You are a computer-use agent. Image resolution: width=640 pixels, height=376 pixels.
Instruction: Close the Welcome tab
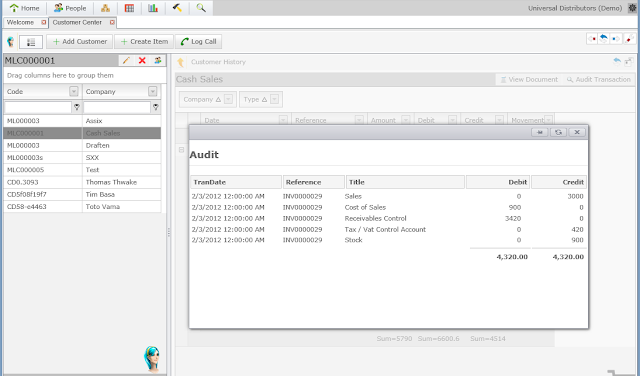pos(44,22)
